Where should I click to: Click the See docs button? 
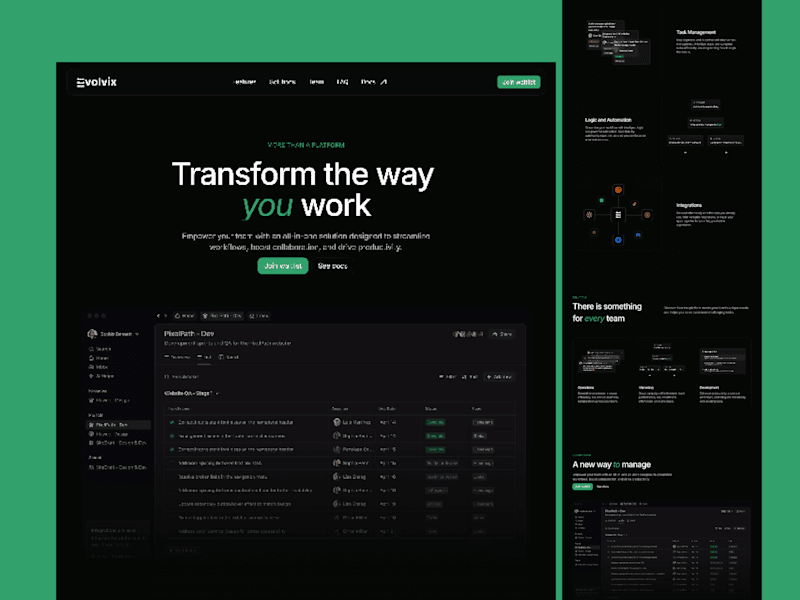[332, 266]
